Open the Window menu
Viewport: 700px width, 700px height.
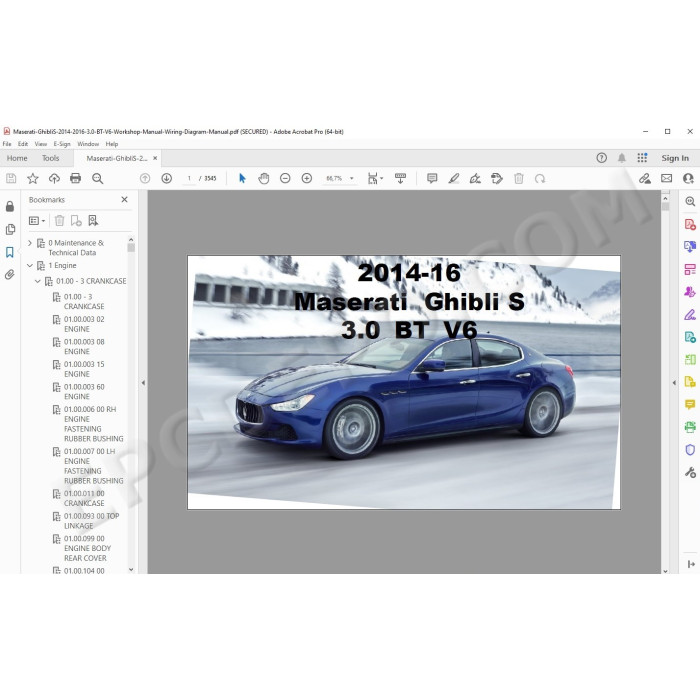point(88,144)
